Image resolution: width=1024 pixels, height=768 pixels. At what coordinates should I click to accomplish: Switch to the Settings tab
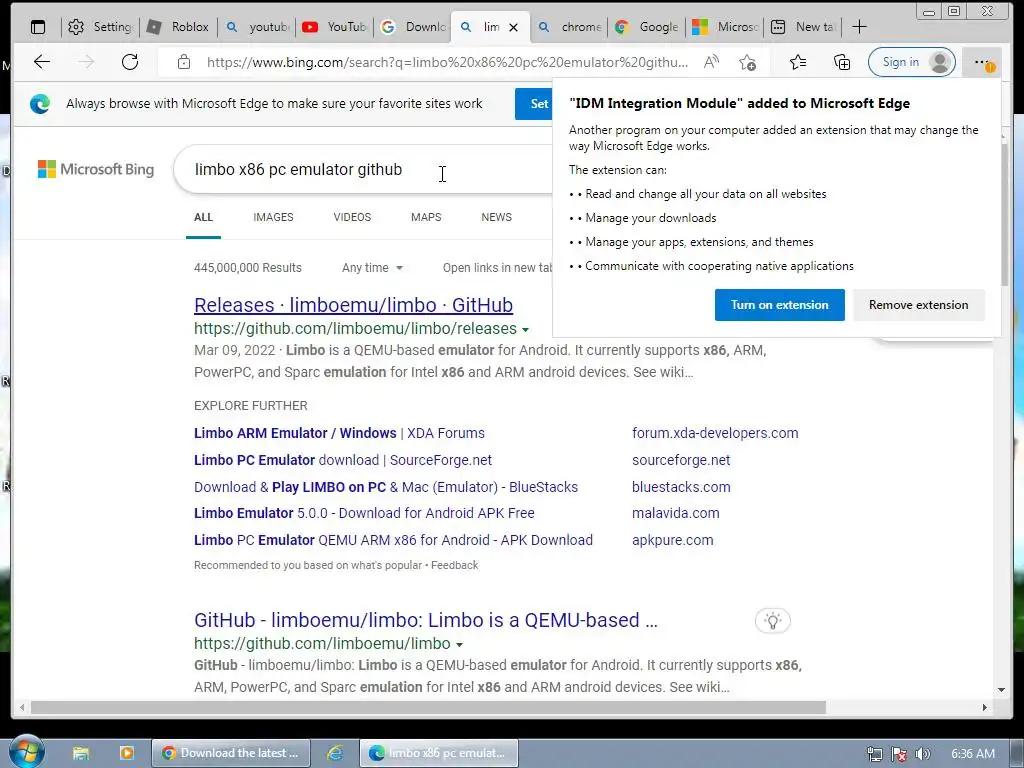(x=102, y=27)
